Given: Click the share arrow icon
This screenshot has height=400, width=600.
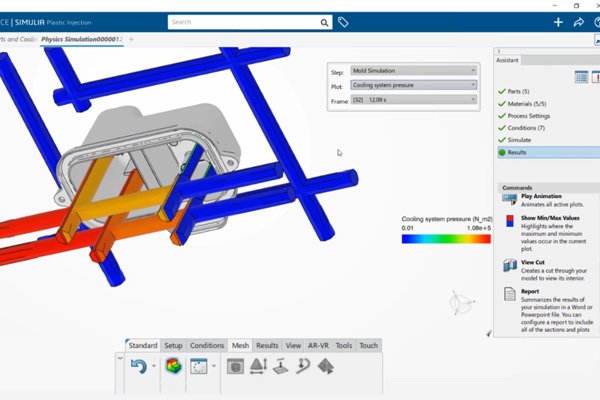Looking at the screenshot, I should click(578, 22).
